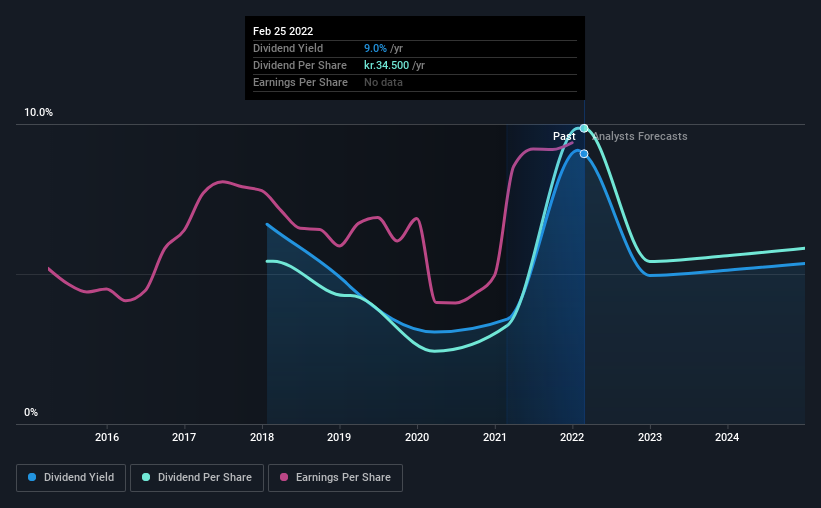This screenshot has height=508, width=821.
Task: Click the tooltip Dividend Per Share row label
Action: (299, 65)
